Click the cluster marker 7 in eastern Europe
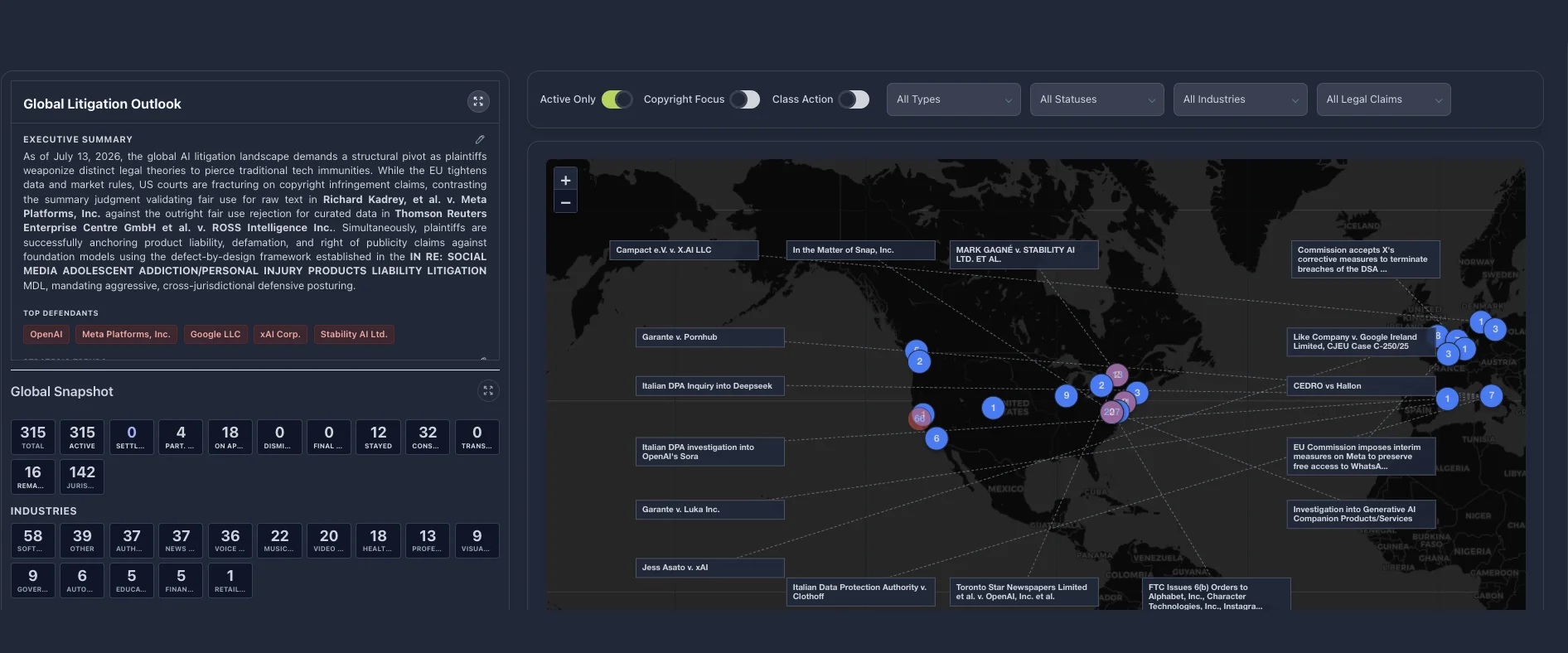 pyautogui.click(x=1492, y=396)
